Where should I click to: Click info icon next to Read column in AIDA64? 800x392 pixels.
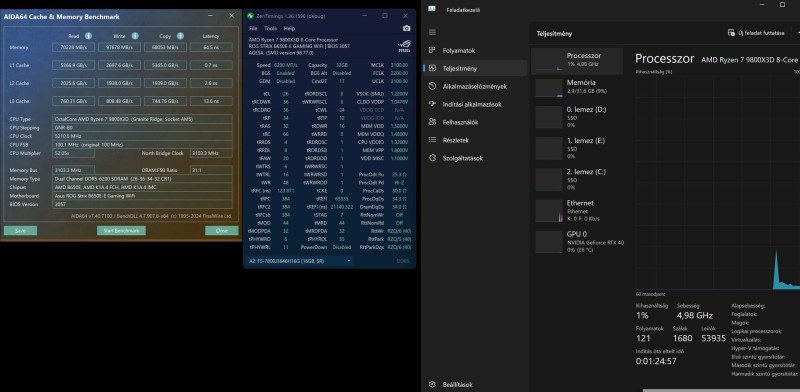click(x=88, y=36)
